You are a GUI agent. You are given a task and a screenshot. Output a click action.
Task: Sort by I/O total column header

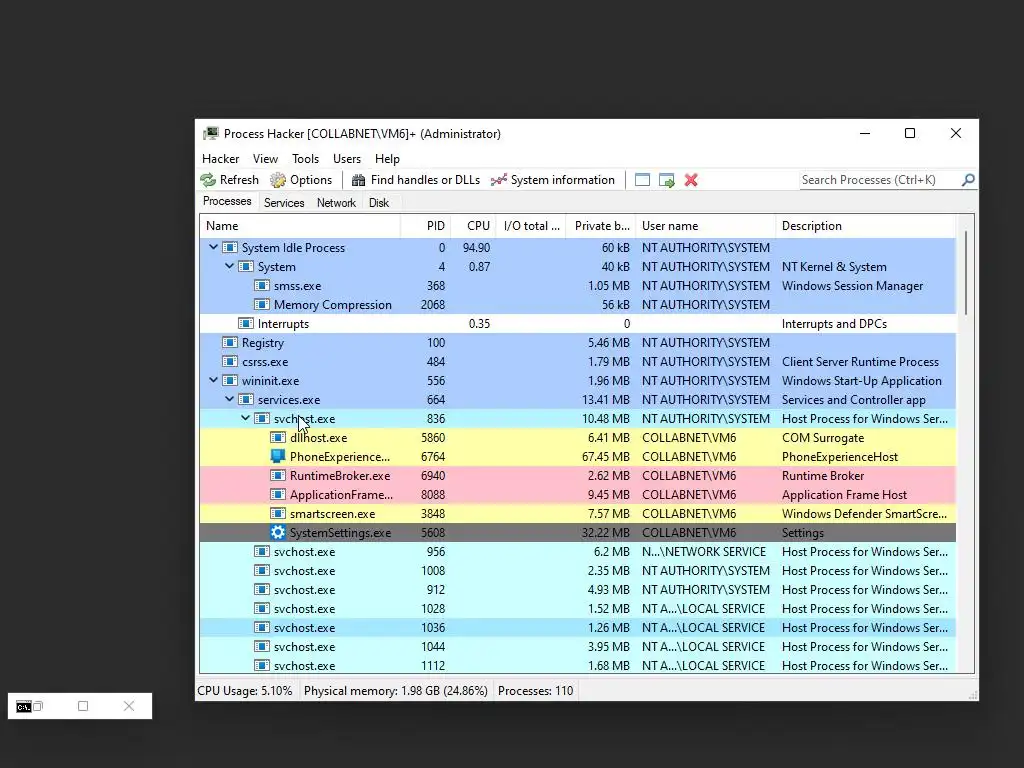pos(531,226)
